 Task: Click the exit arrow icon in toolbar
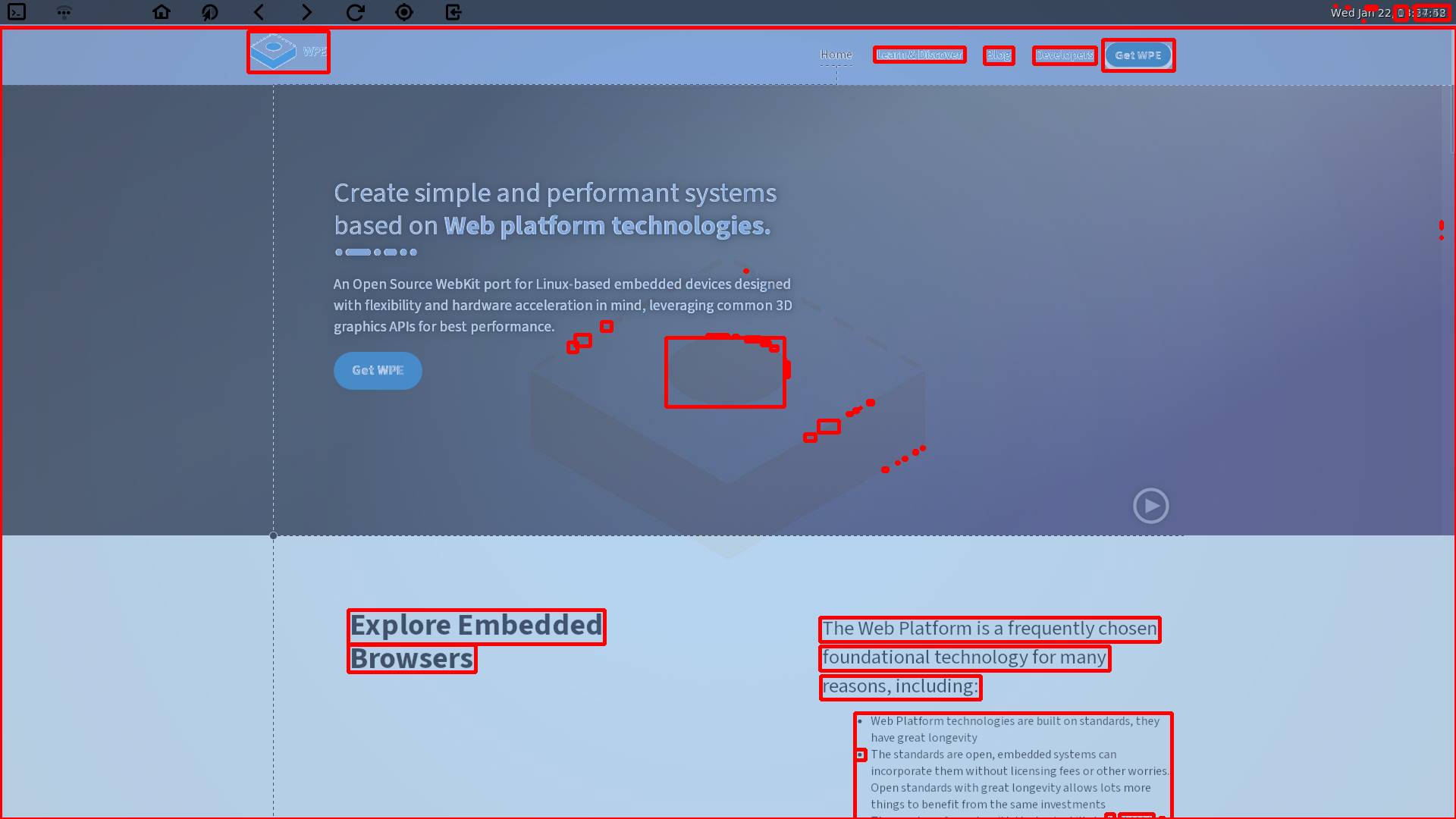453,12
